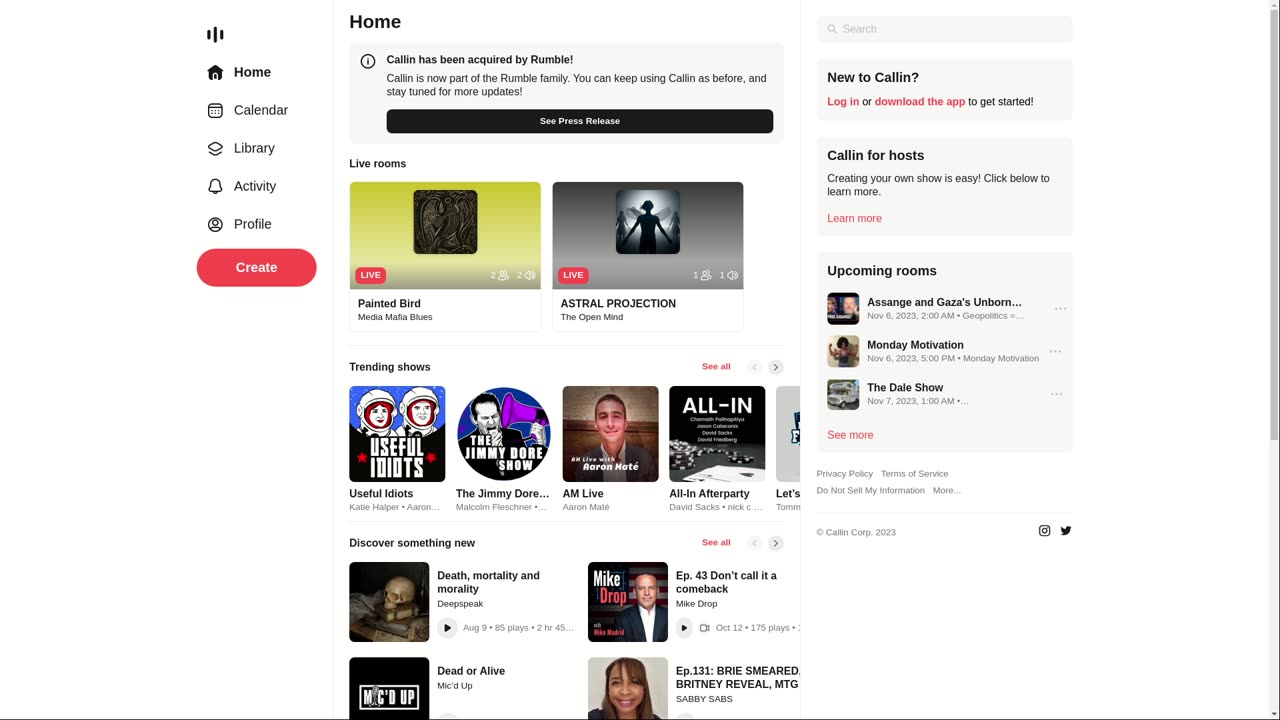Open ASTRAL PROJECTION live room thumbnail

click(x=648, y=236)
